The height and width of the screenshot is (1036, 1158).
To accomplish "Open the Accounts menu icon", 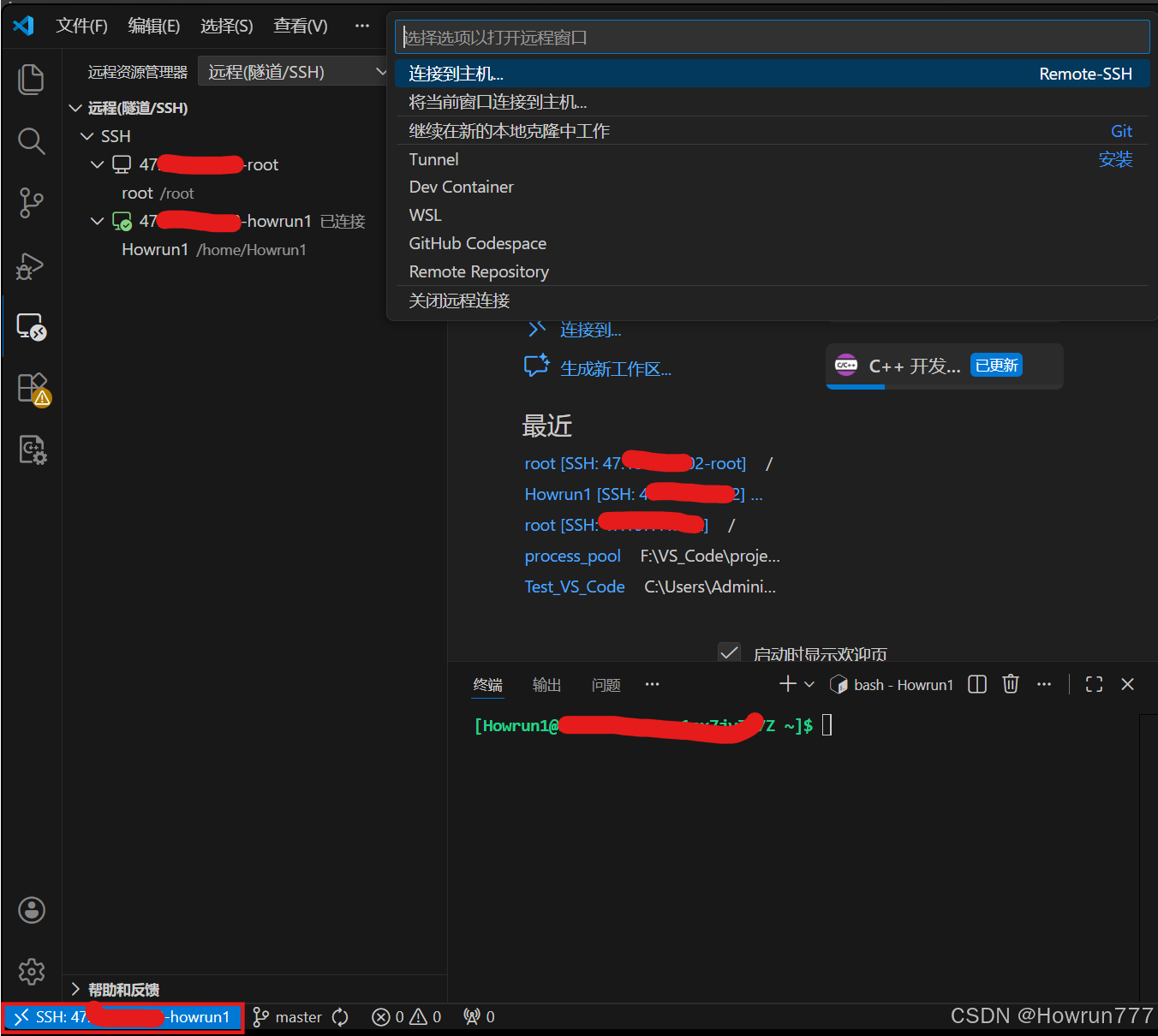I will coord(32,910).
